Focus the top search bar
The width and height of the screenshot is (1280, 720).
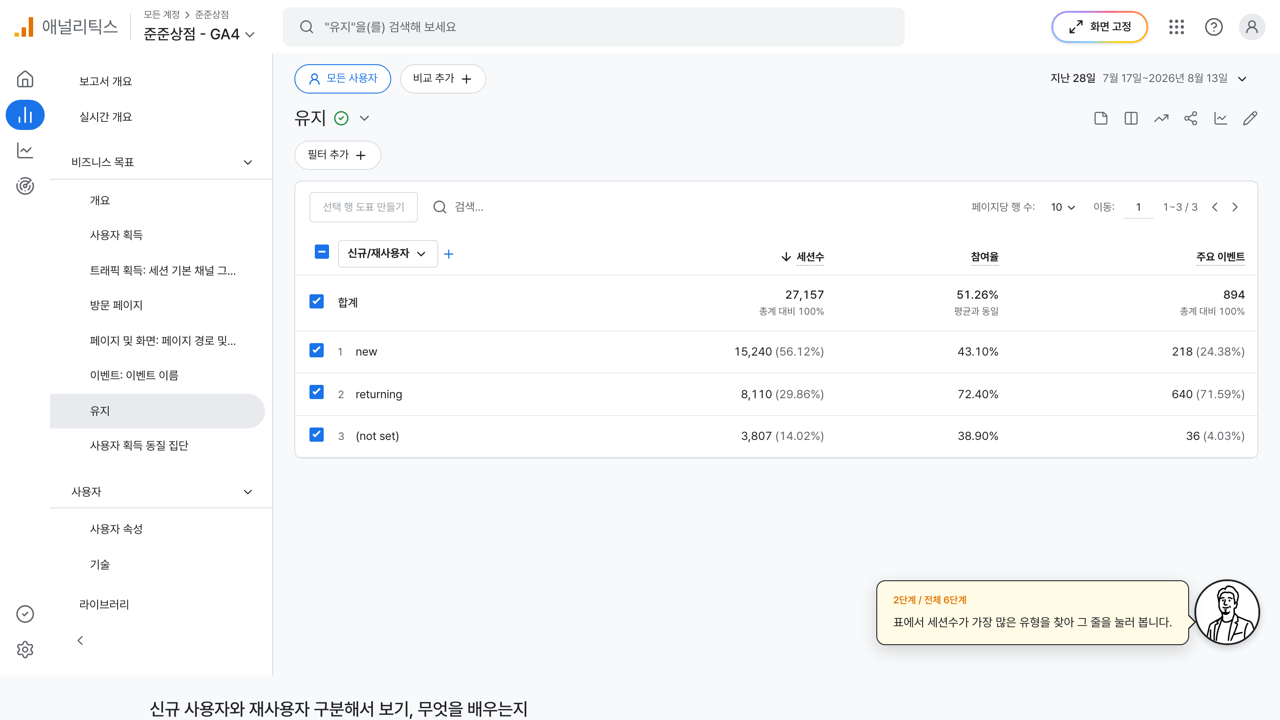click(x=594, y=27)
